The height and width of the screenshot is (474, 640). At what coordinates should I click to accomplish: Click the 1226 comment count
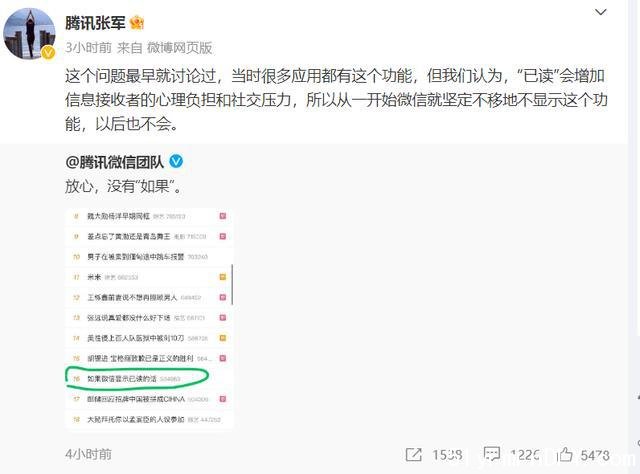(525, 455)
